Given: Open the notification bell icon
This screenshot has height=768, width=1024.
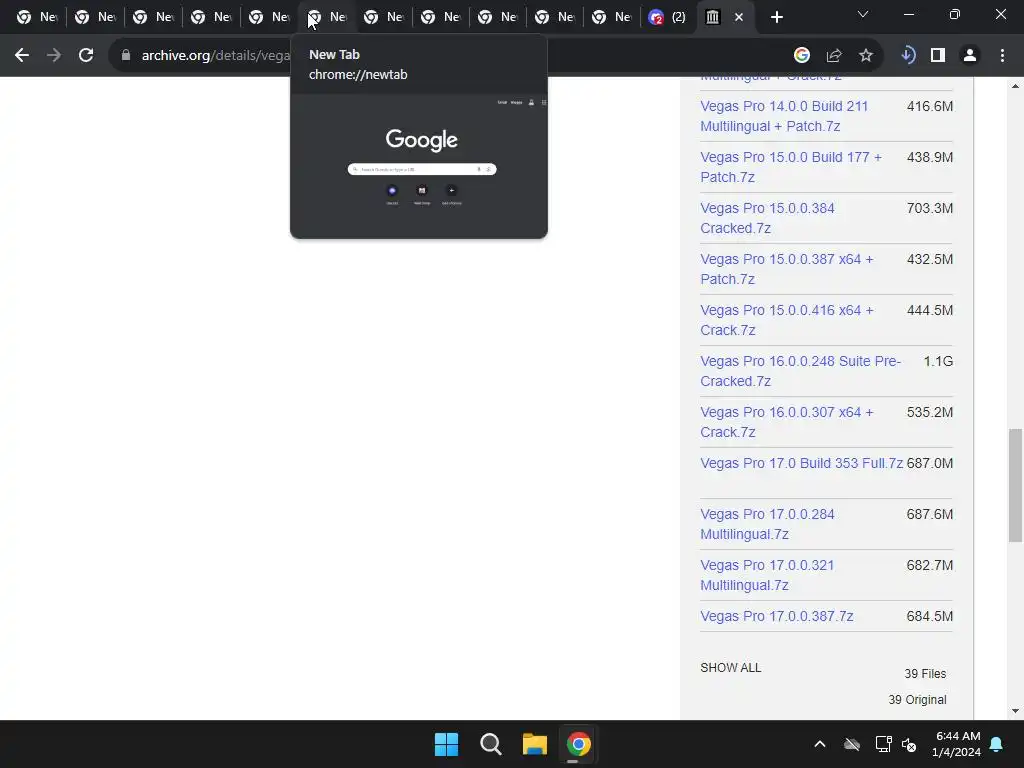Looking at the screenshot, I should click(x=997, y=744).
